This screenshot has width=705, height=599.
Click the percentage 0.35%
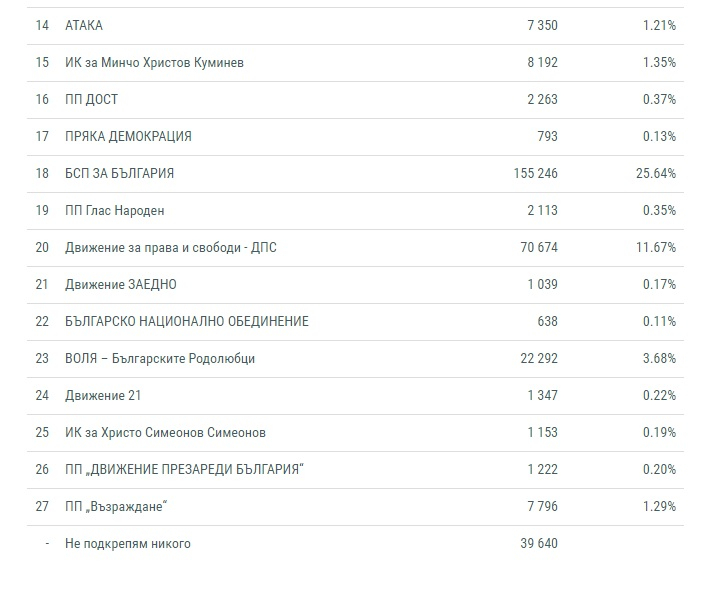tap(659, 210)
